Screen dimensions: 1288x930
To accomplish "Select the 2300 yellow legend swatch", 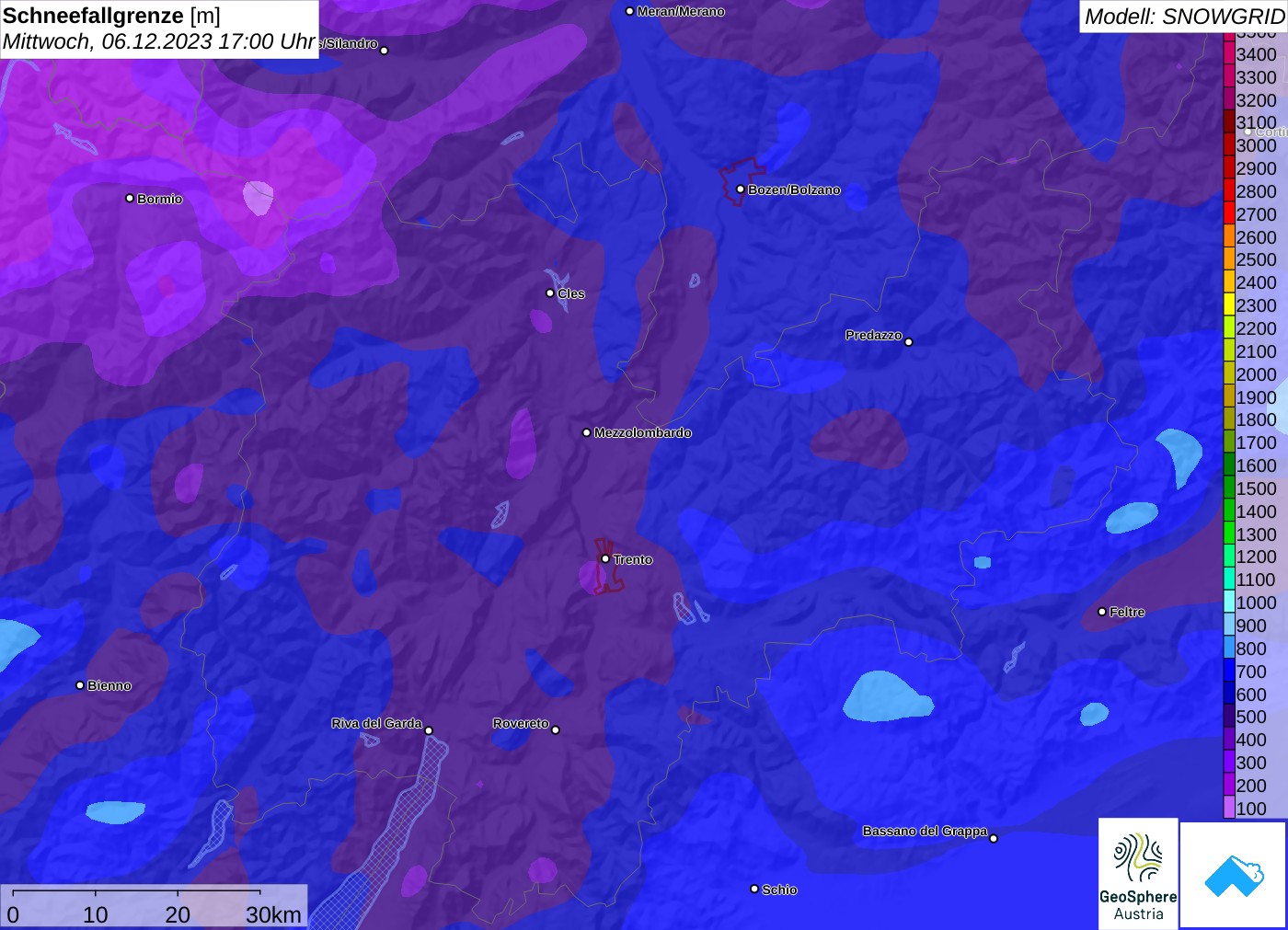I will click(x=1229, y=305).
